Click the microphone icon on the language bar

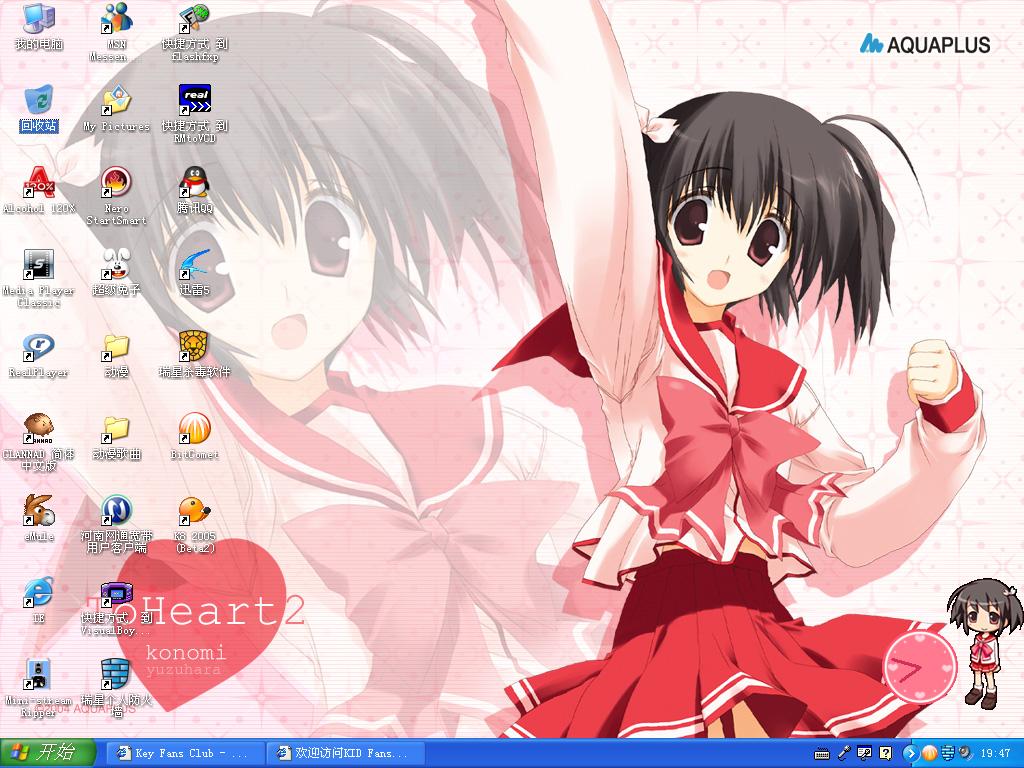[843, 754]
